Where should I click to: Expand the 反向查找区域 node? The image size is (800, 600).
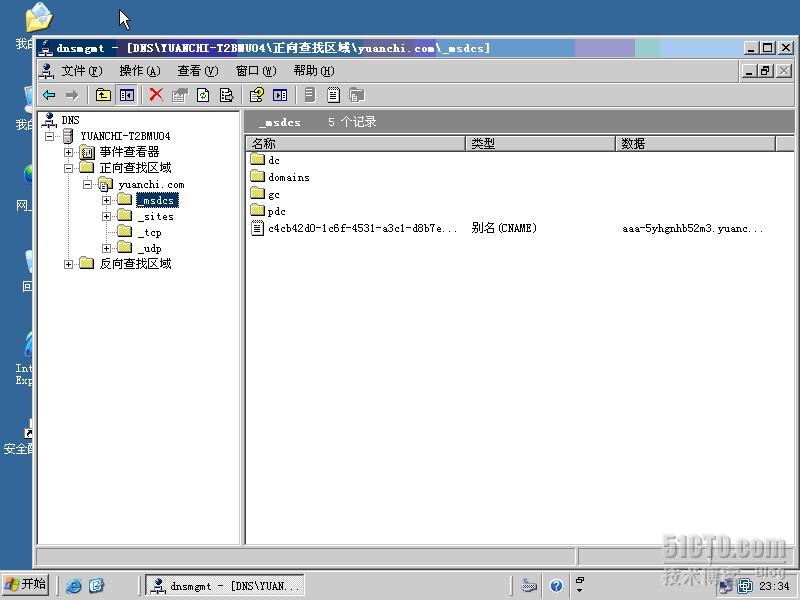point(68,264)
